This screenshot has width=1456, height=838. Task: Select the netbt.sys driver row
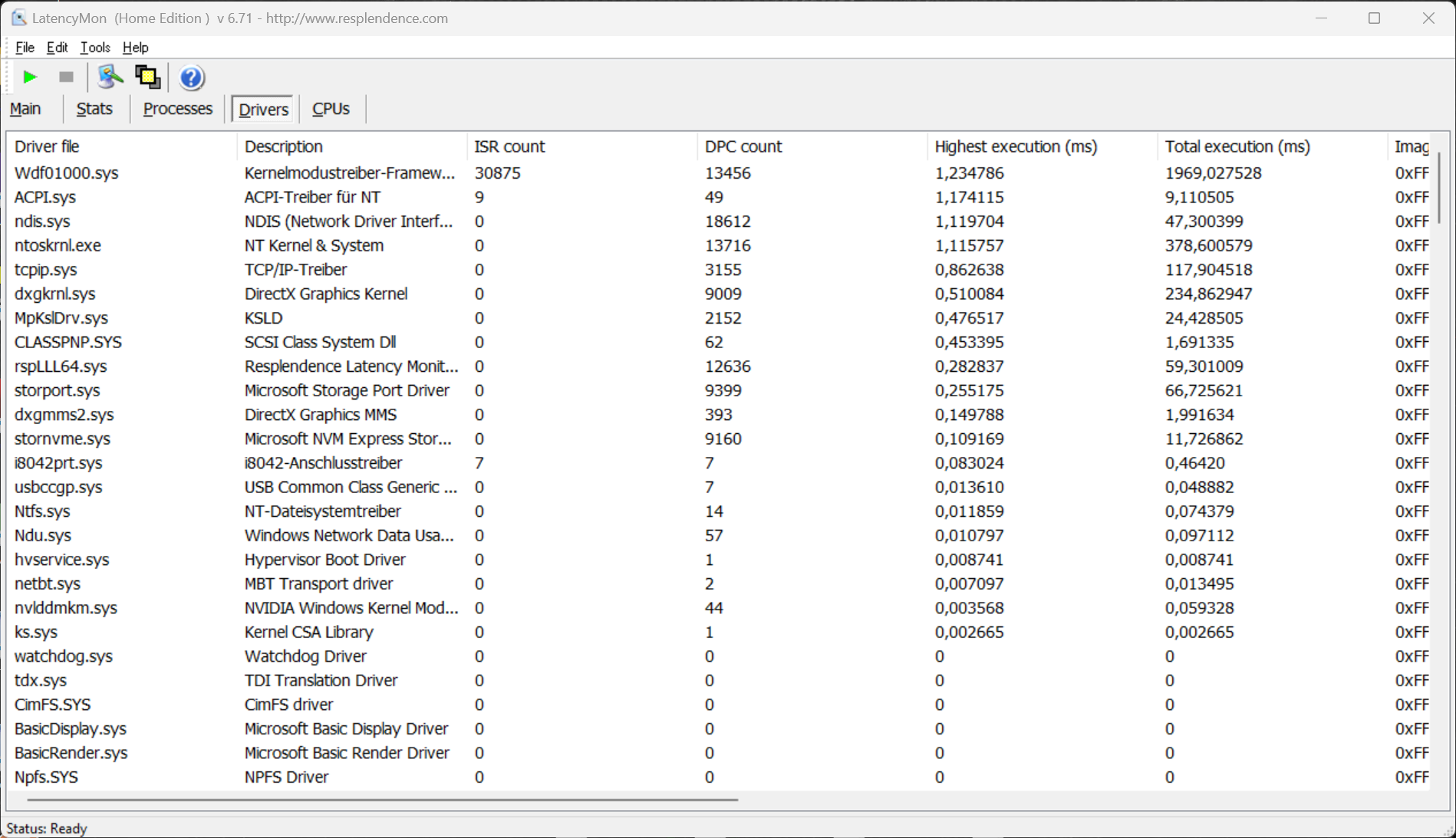pos(718,583)
